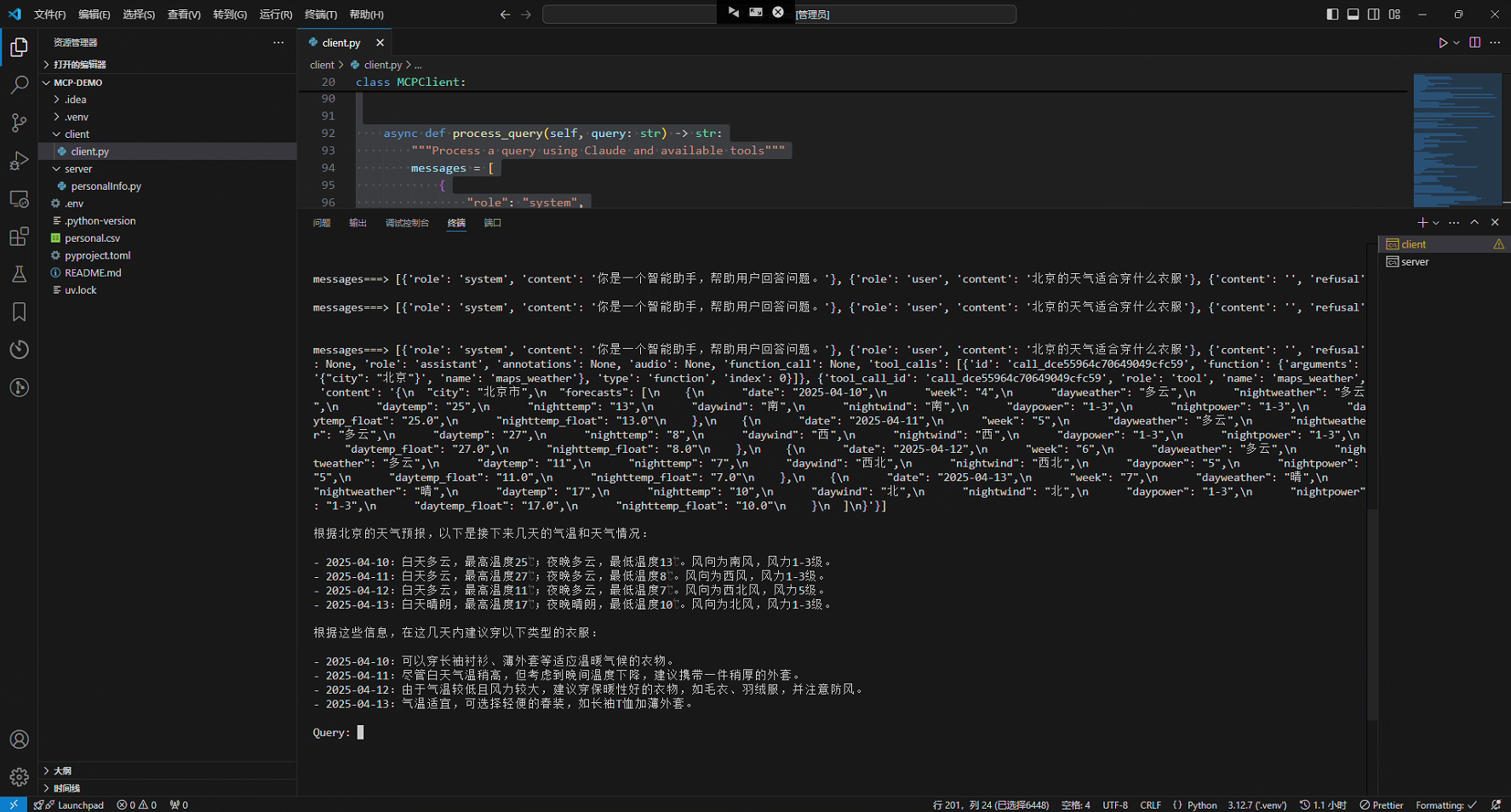Image resolution: width=1511 pixels, height=812 pixels.
Task: Select the client terminal instance
Action: pyautogui.click(x=1444, y=244)
